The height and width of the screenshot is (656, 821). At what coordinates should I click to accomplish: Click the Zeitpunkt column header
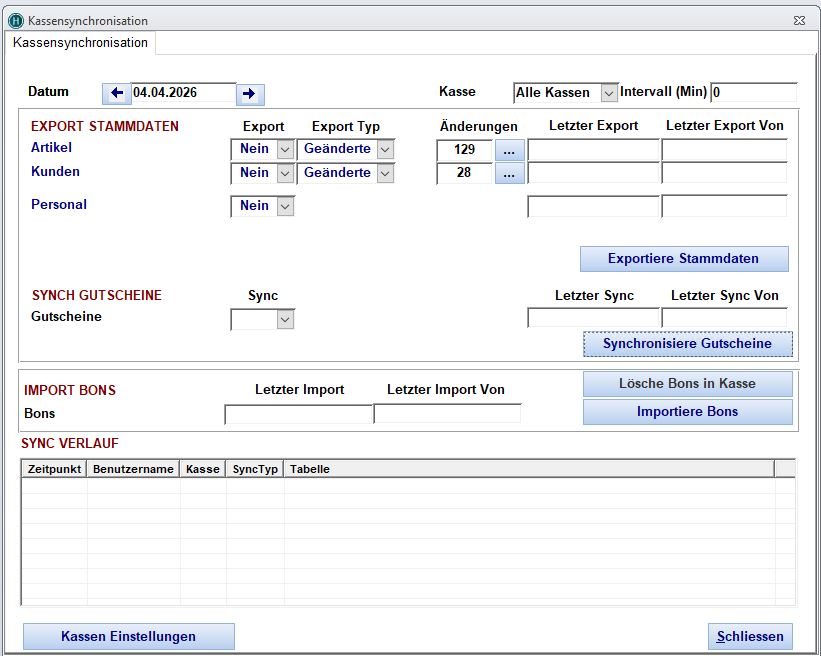(54, 469)
